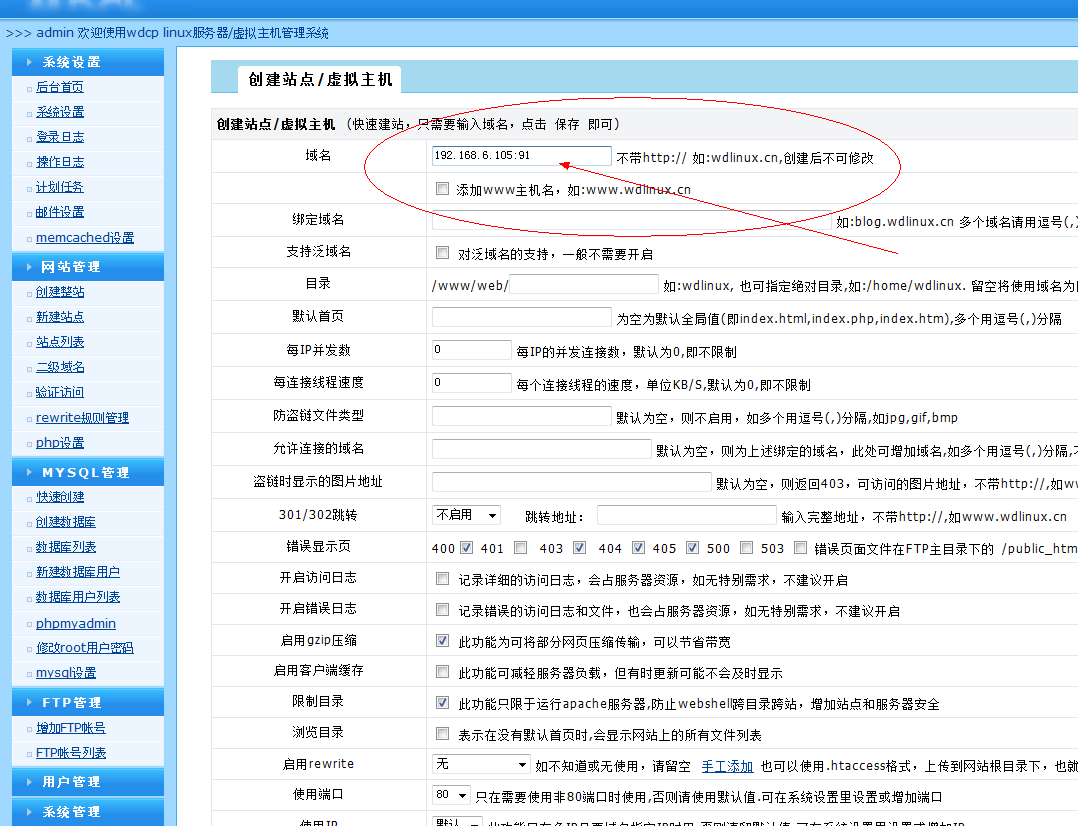Click the 目录 path input field

point(584,284)
